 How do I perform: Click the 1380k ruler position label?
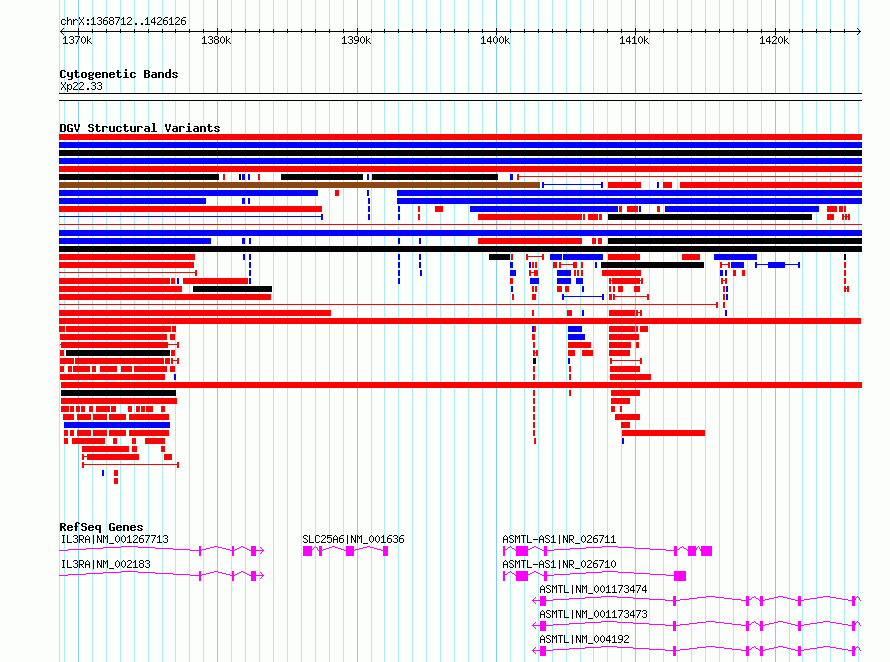pos(216,40)
